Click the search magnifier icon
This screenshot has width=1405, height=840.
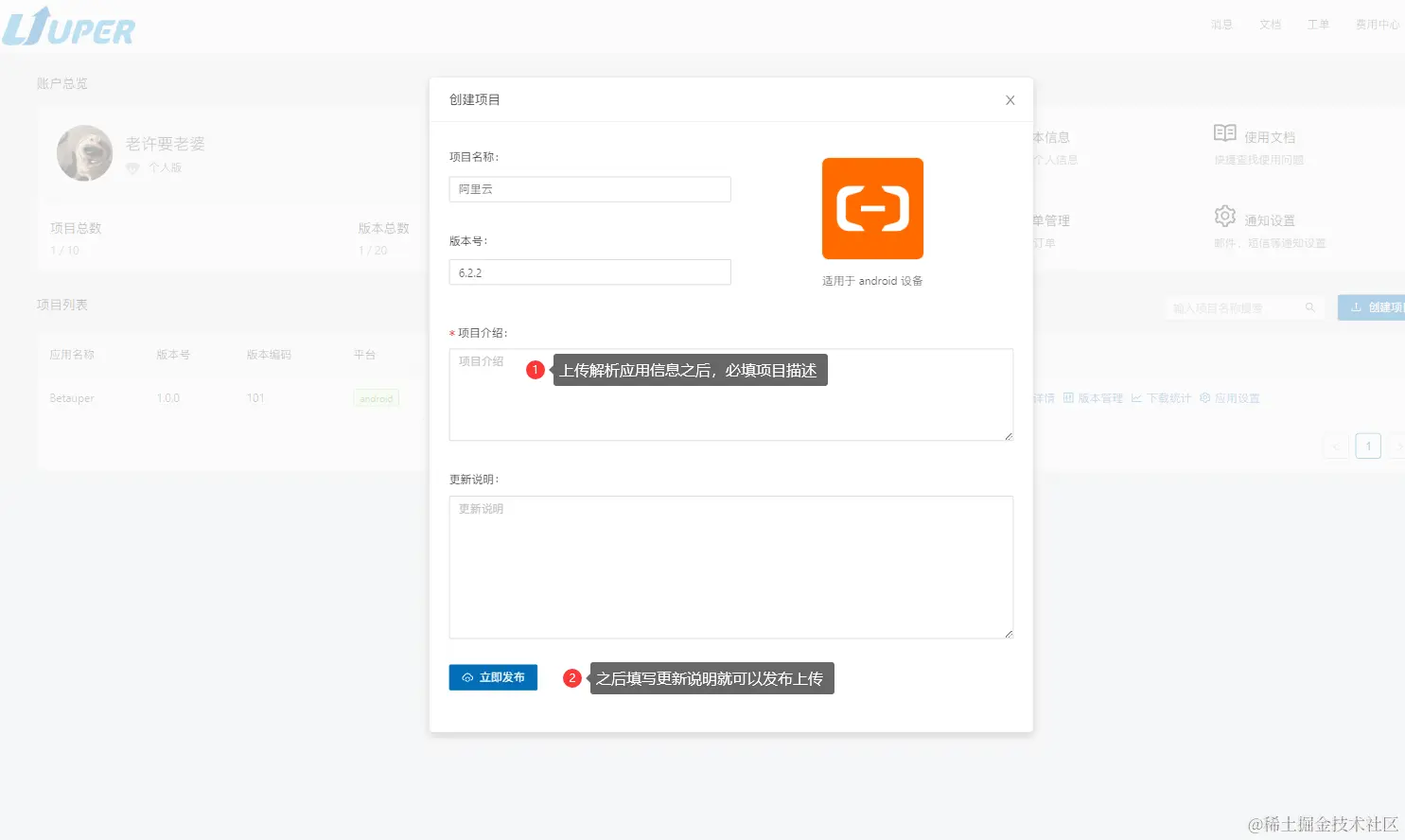click(1310, 307)
